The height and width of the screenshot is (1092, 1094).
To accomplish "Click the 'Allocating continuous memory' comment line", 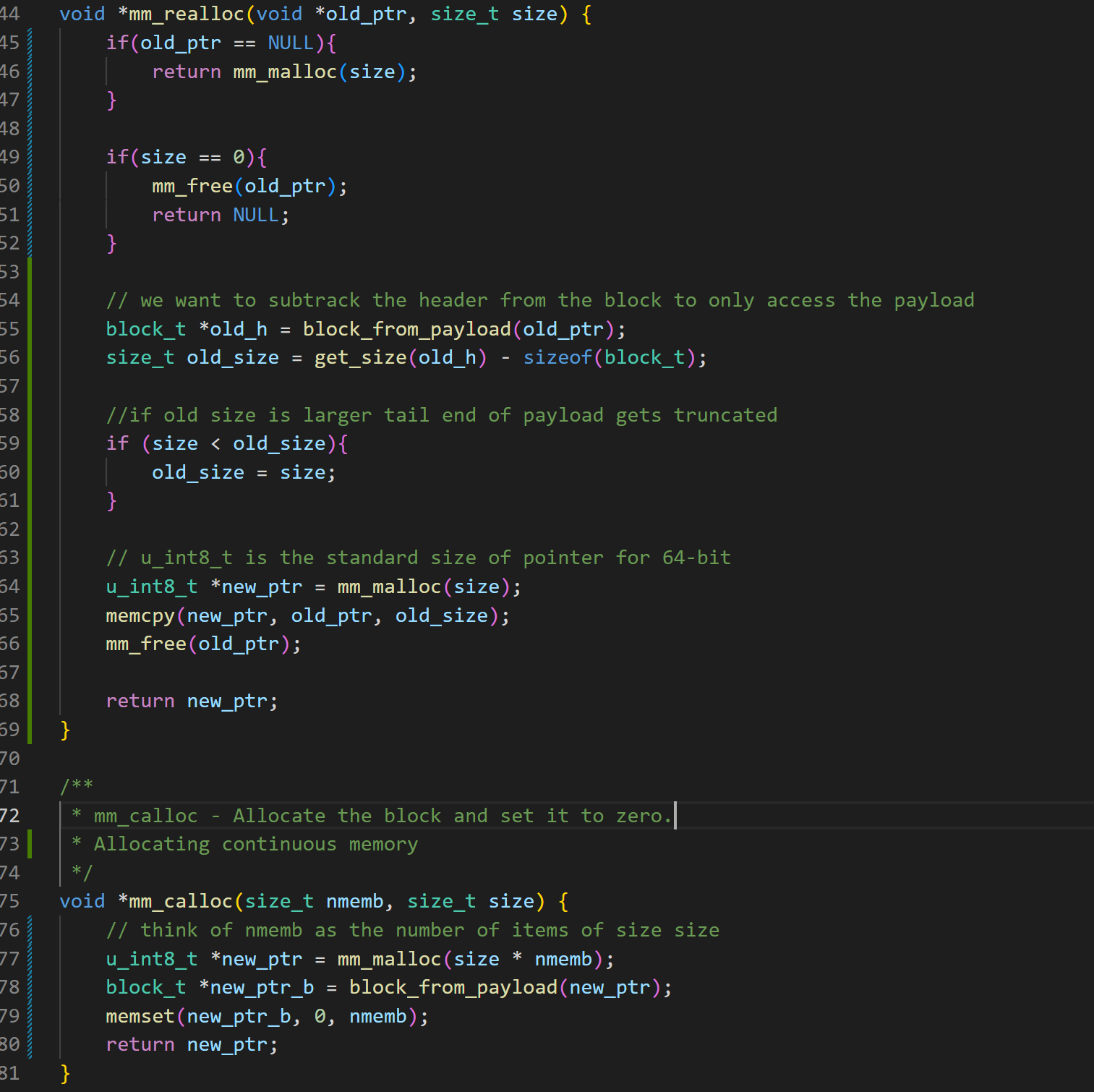I will point(255,844).
